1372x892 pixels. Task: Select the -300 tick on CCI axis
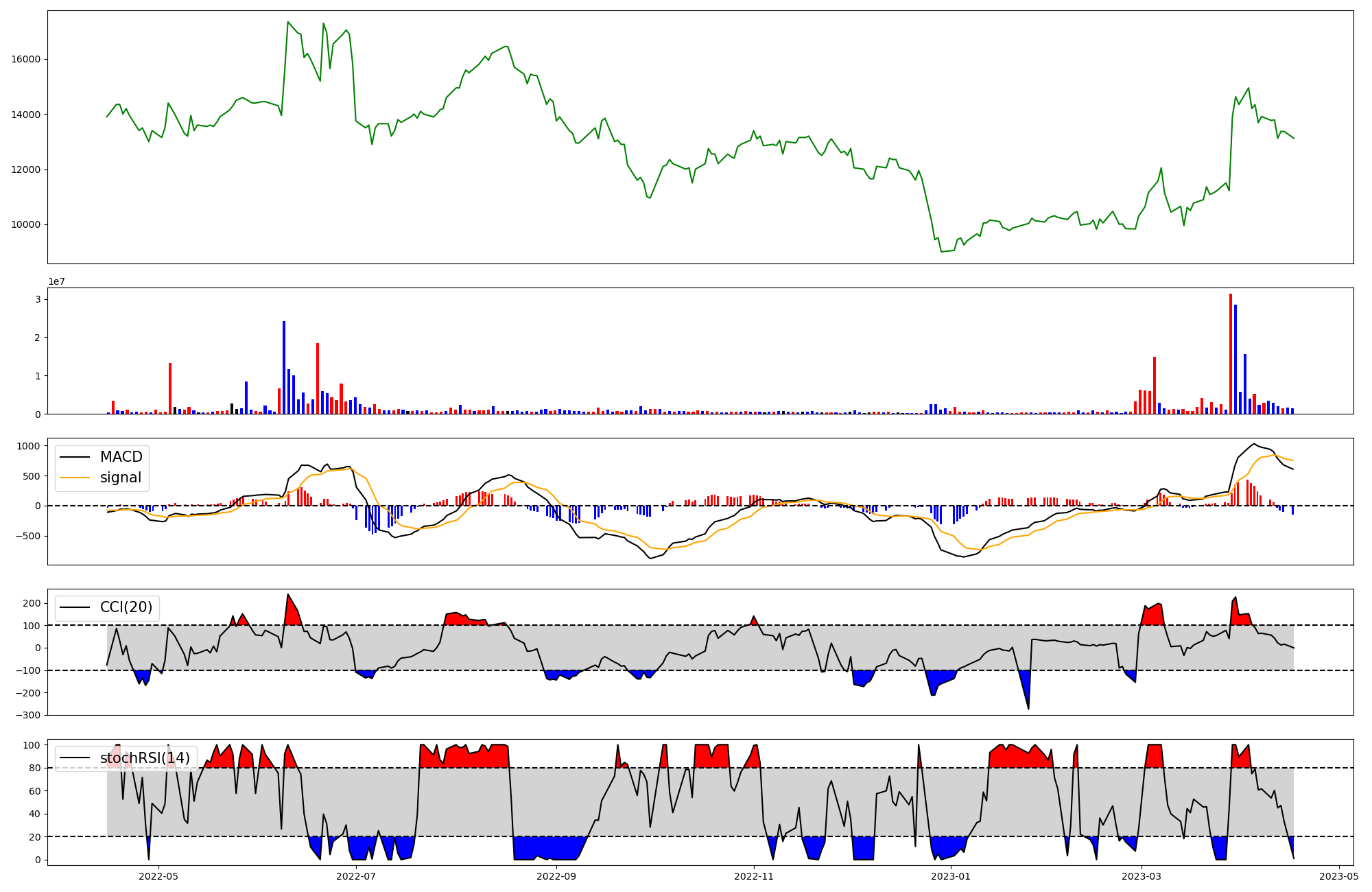[x=28, y=716]
